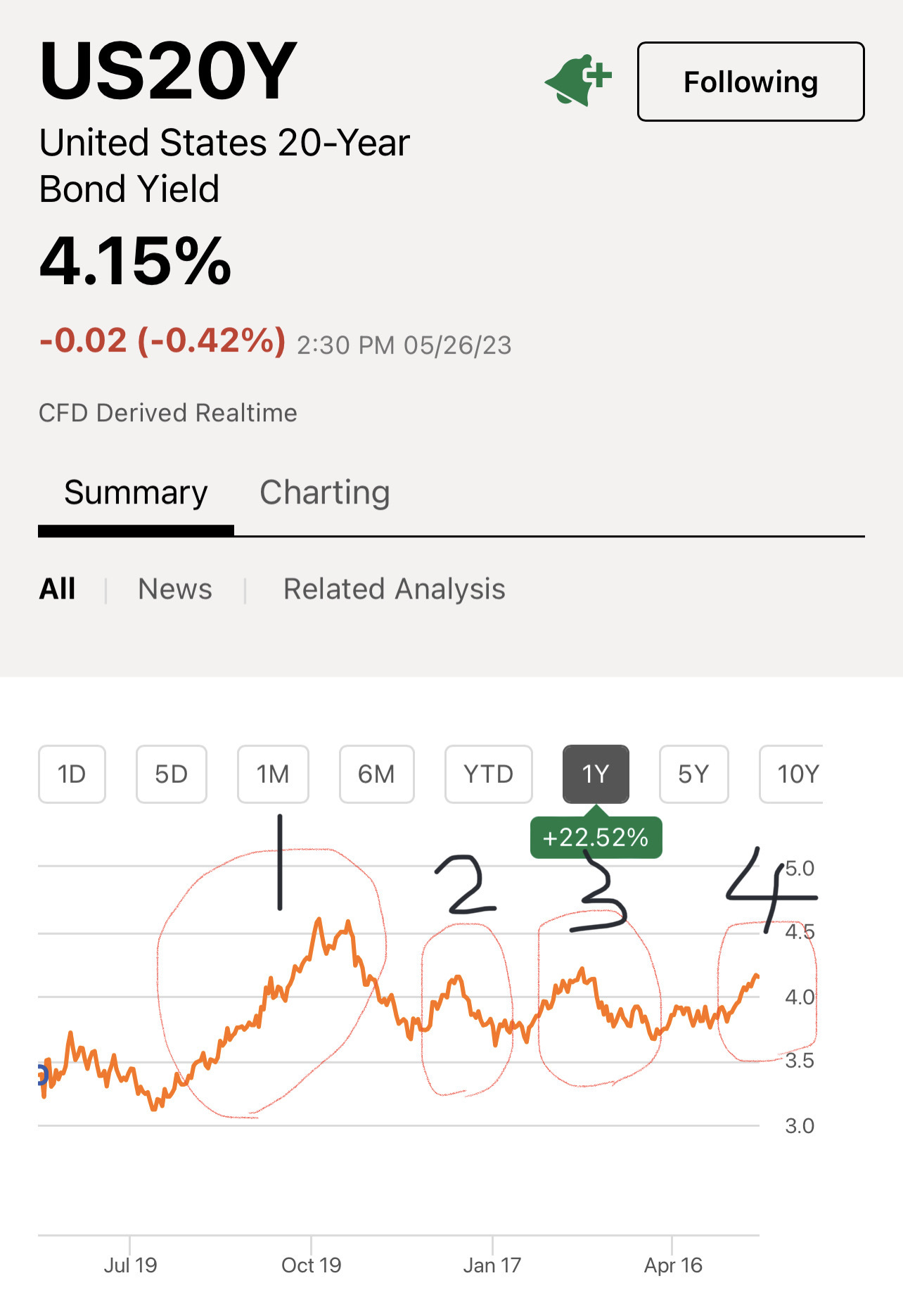Click the Following button
The image size is (903, 1316).
[x=750, y=82]
